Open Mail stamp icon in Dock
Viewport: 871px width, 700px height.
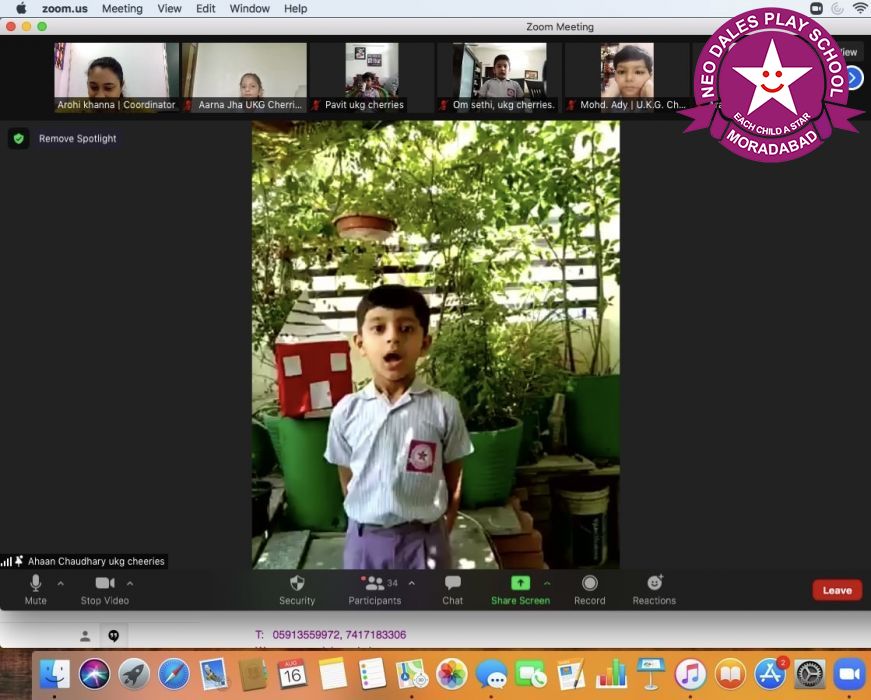coord(213,674)
